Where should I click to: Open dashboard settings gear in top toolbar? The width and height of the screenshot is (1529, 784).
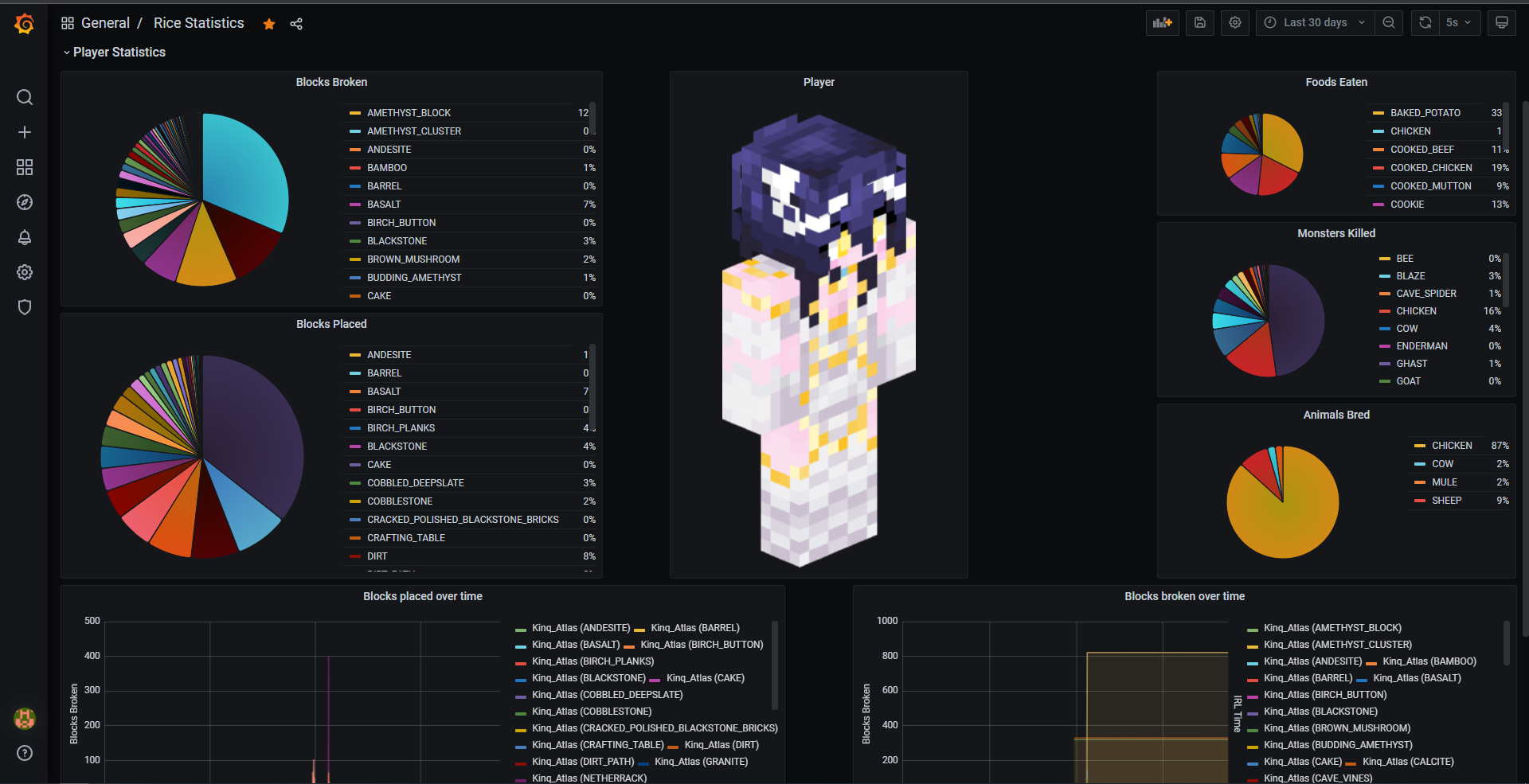1235,23
